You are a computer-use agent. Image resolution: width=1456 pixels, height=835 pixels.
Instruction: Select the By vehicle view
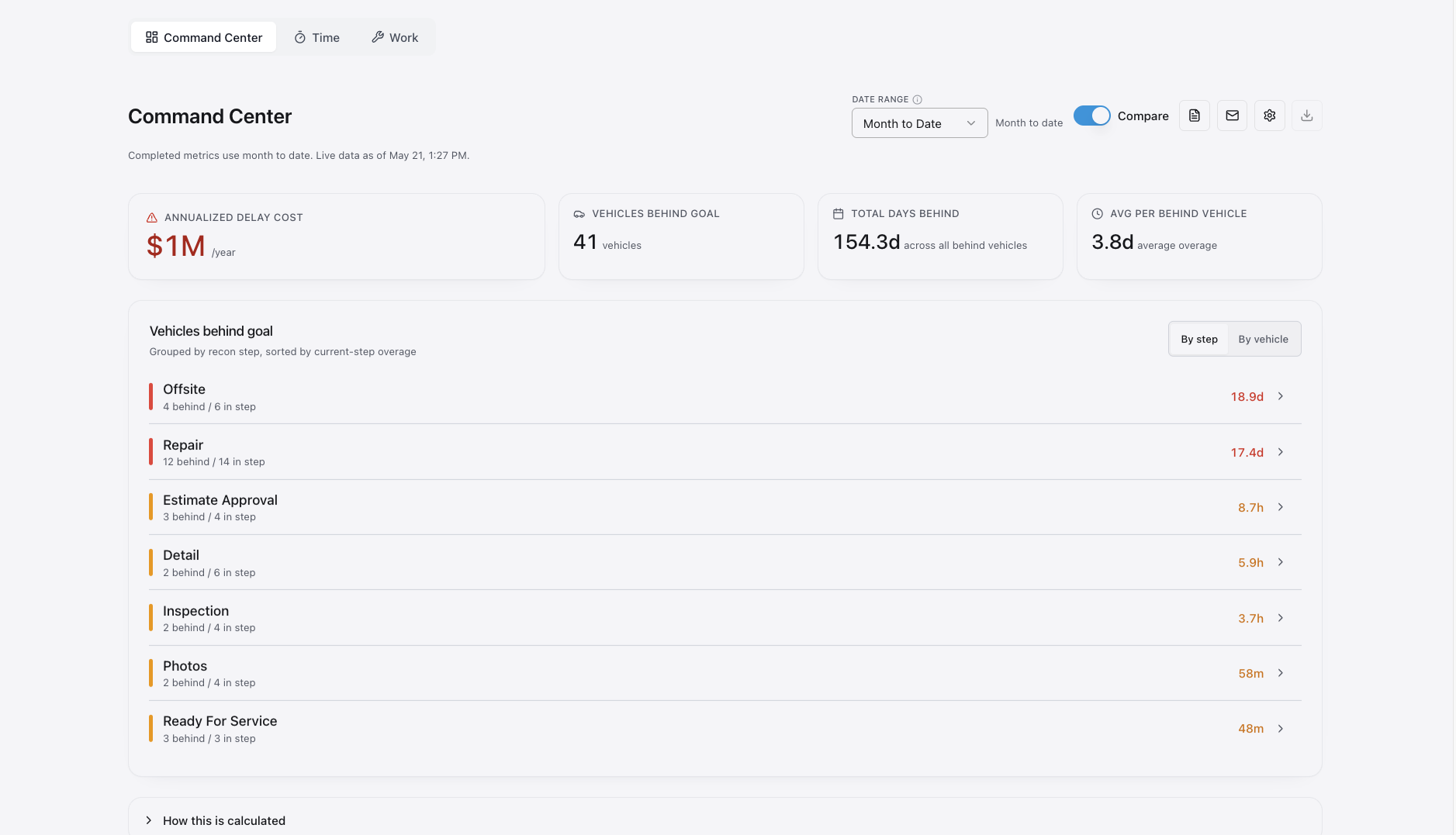pyautogui.click(x=1263, y=339)
